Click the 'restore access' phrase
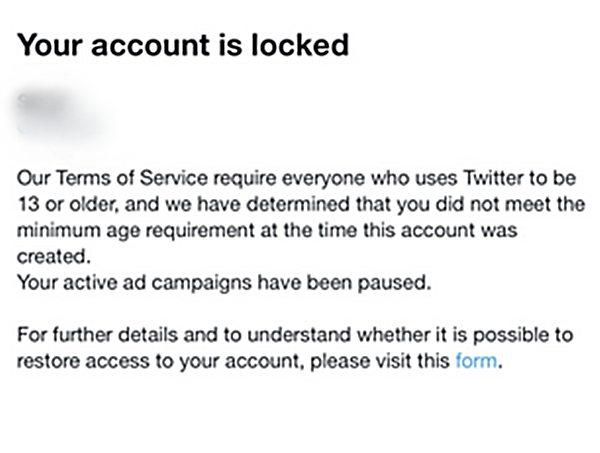The width and height of the screenshot is (600, 453). (x=83, y=361)
